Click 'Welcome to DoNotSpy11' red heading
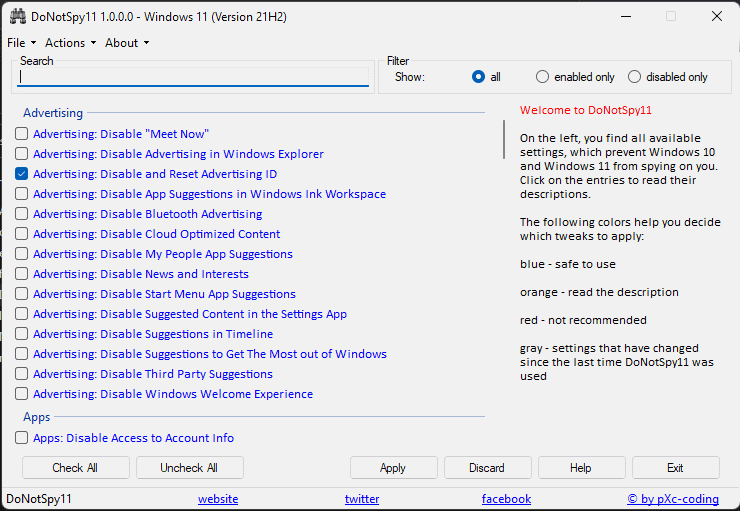 point(586,110)
